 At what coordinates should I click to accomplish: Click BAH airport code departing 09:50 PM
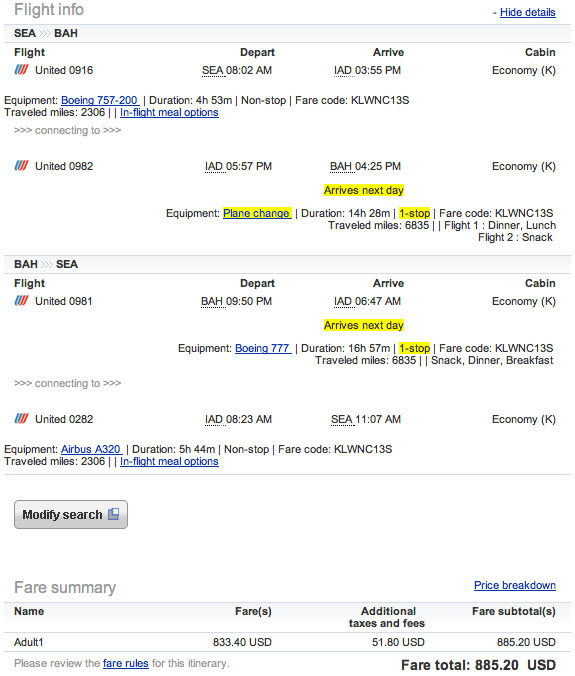212,301
